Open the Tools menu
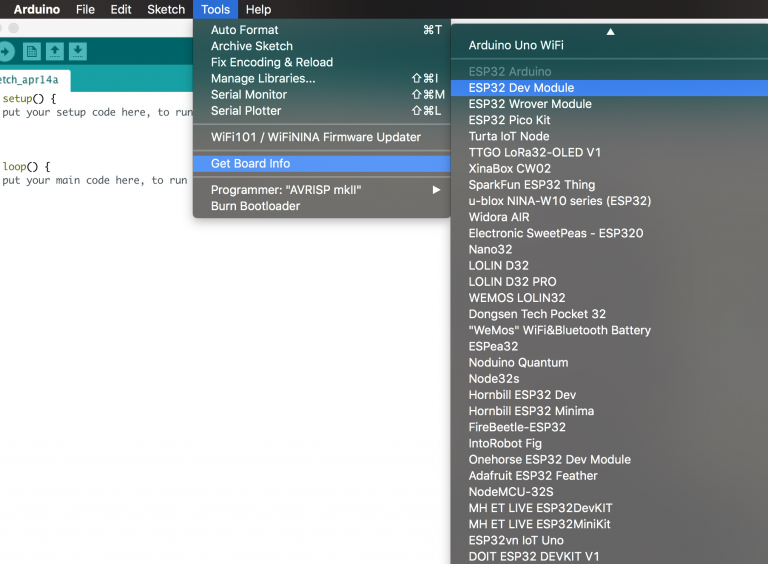This screenshot has width=768, height=564. pos(215,9)
